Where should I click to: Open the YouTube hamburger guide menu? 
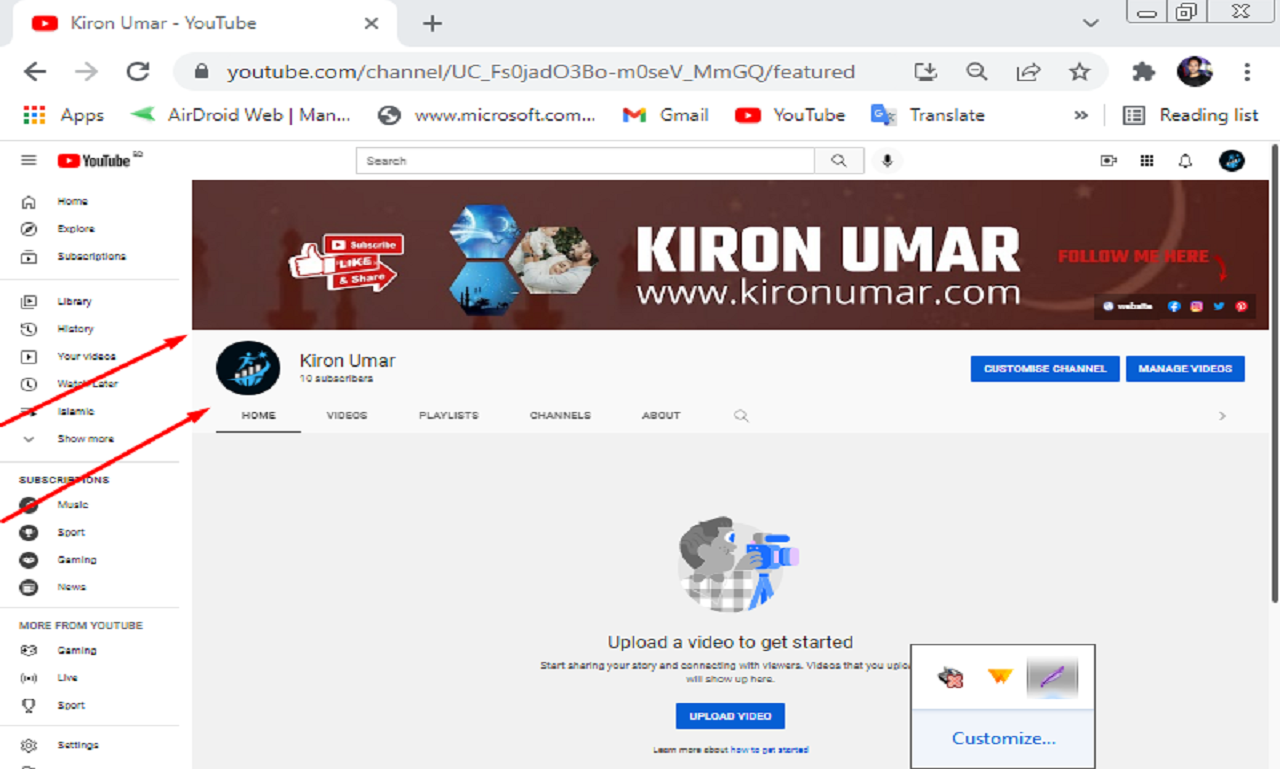point(28,160)
